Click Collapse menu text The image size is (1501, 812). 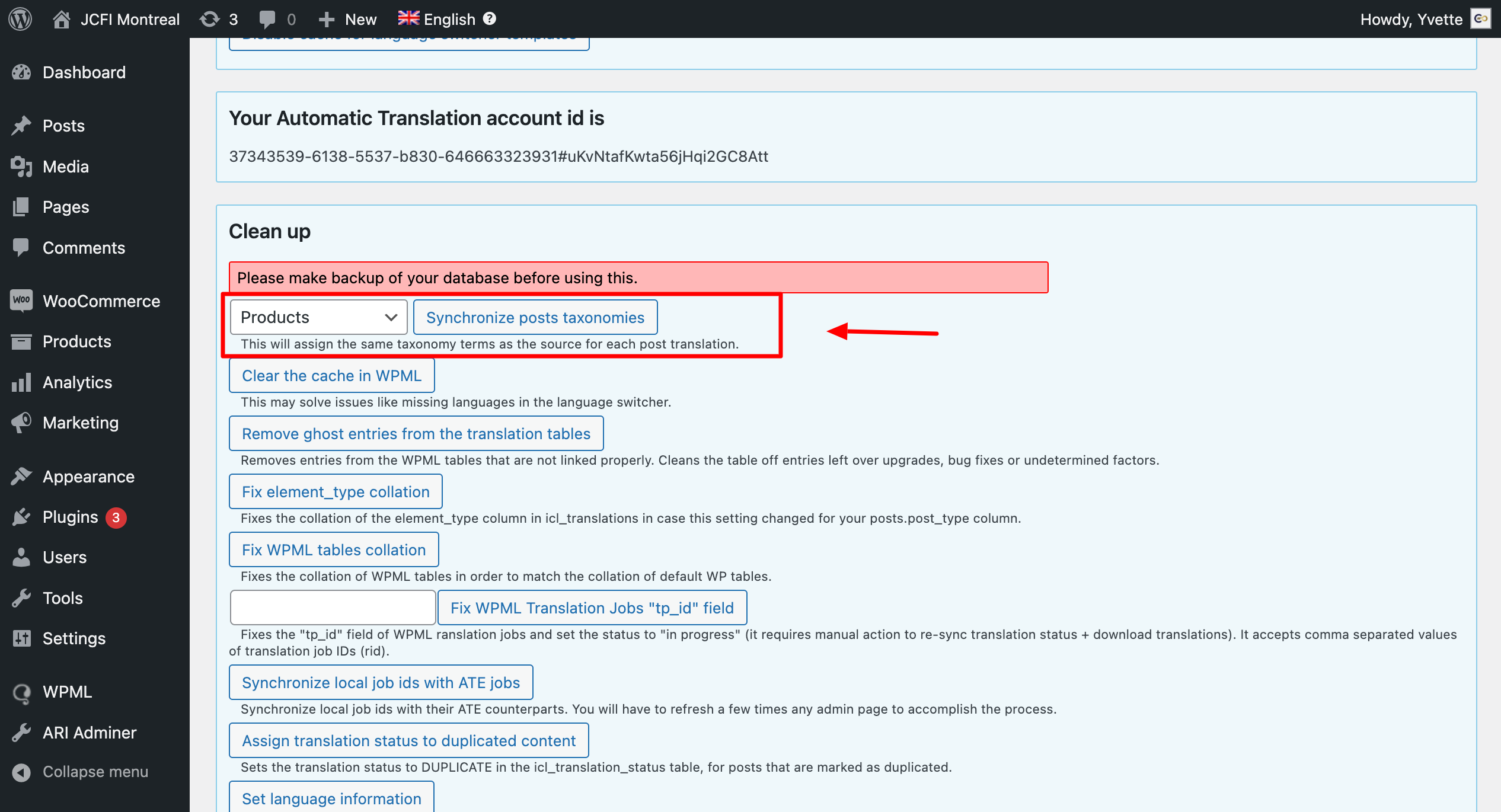pos(95,772)
